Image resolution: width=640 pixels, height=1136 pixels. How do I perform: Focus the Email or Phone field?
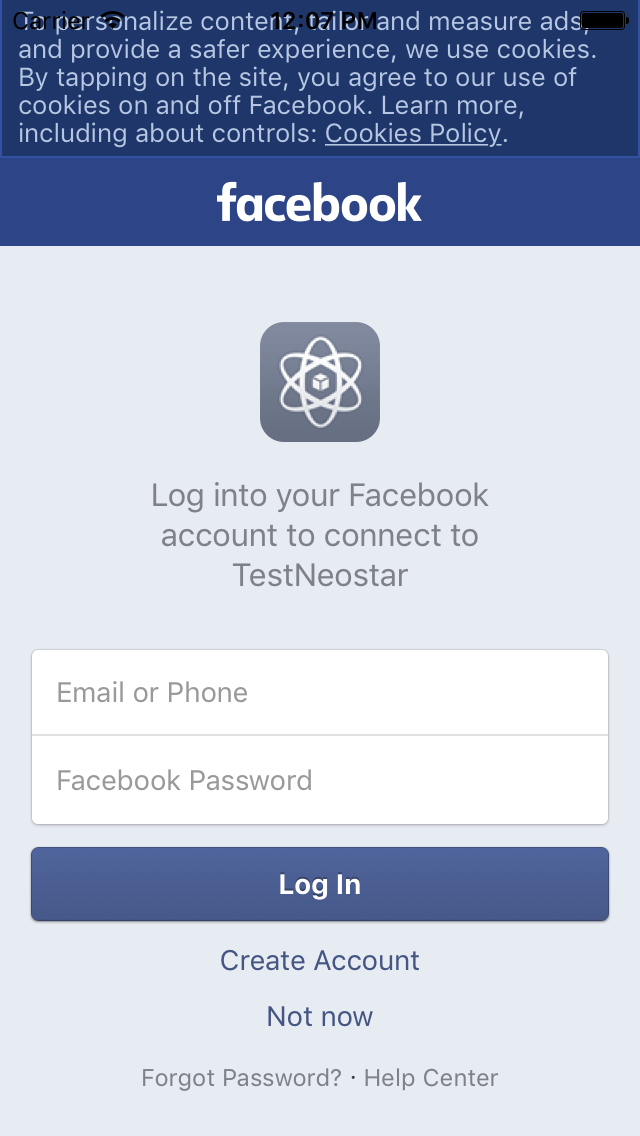pyautogui.click(x=320, y=693)
